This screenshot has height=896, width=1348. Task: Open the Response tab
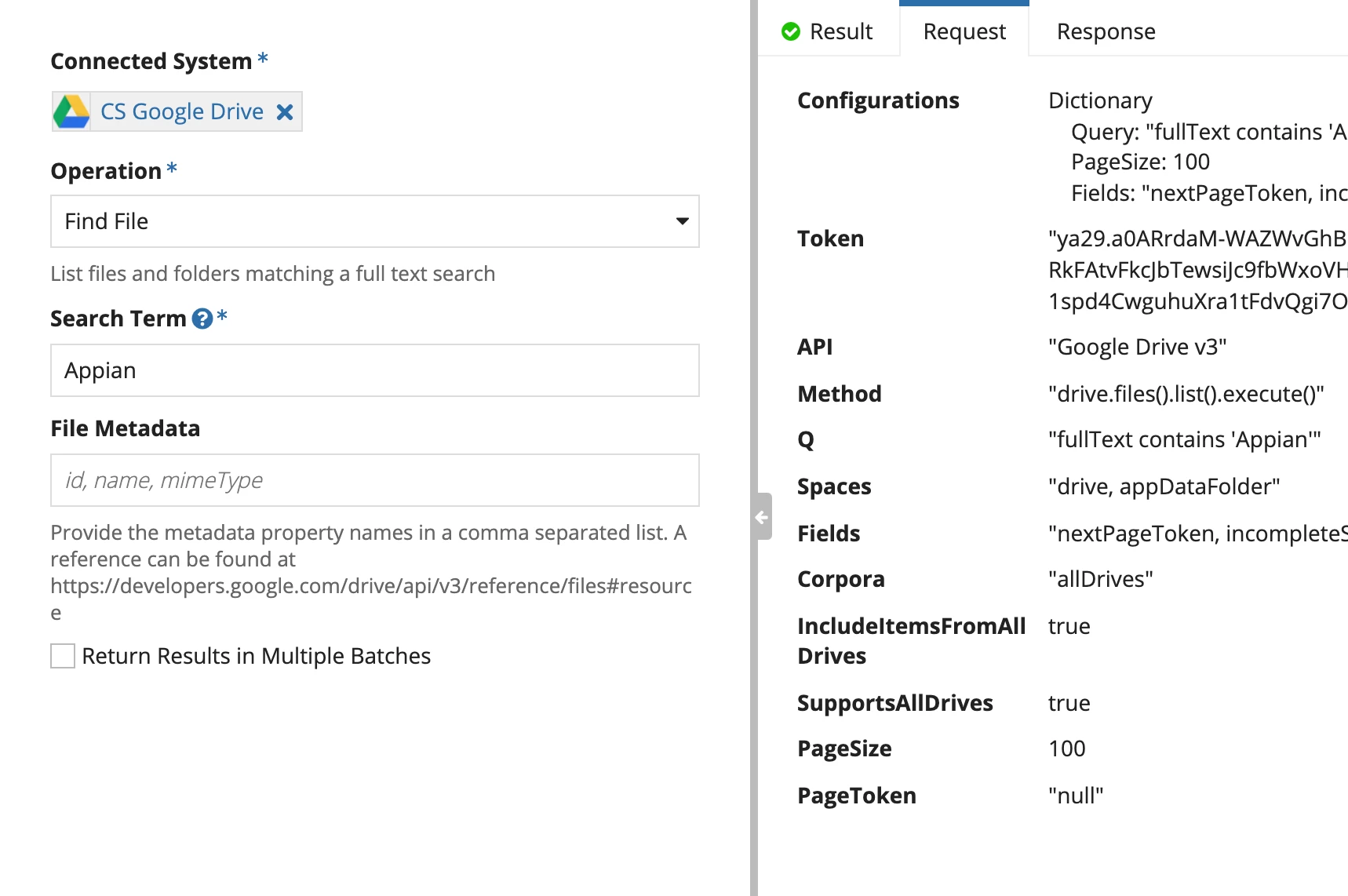[1106, 31]
